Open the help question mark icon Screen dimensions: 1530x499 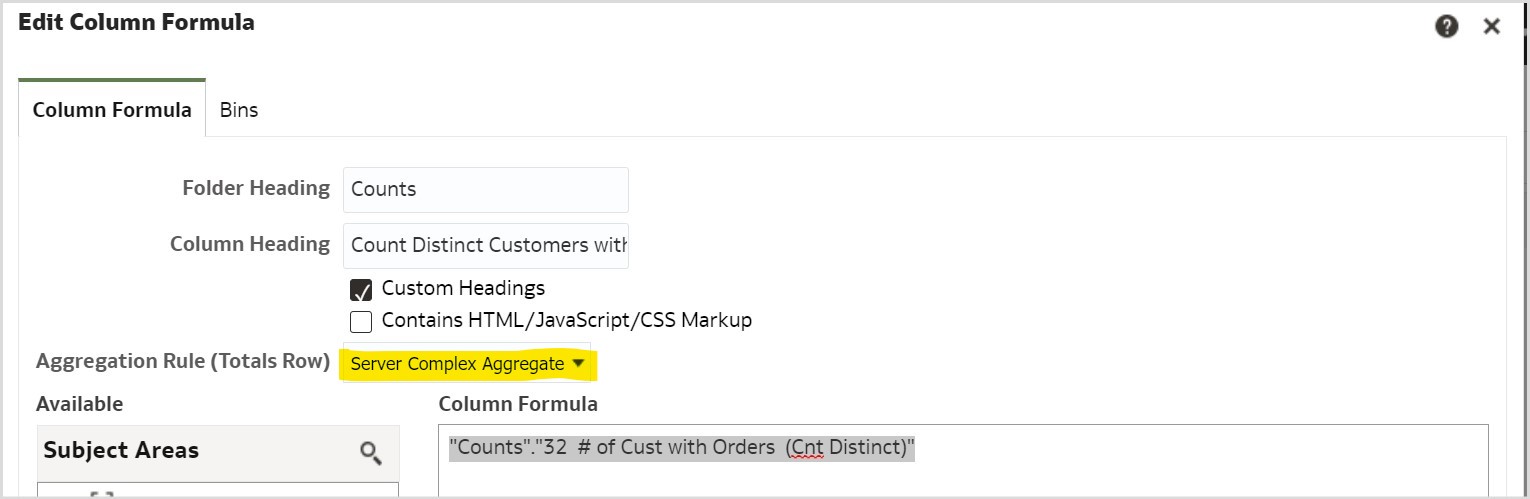tap(1446, 27)
